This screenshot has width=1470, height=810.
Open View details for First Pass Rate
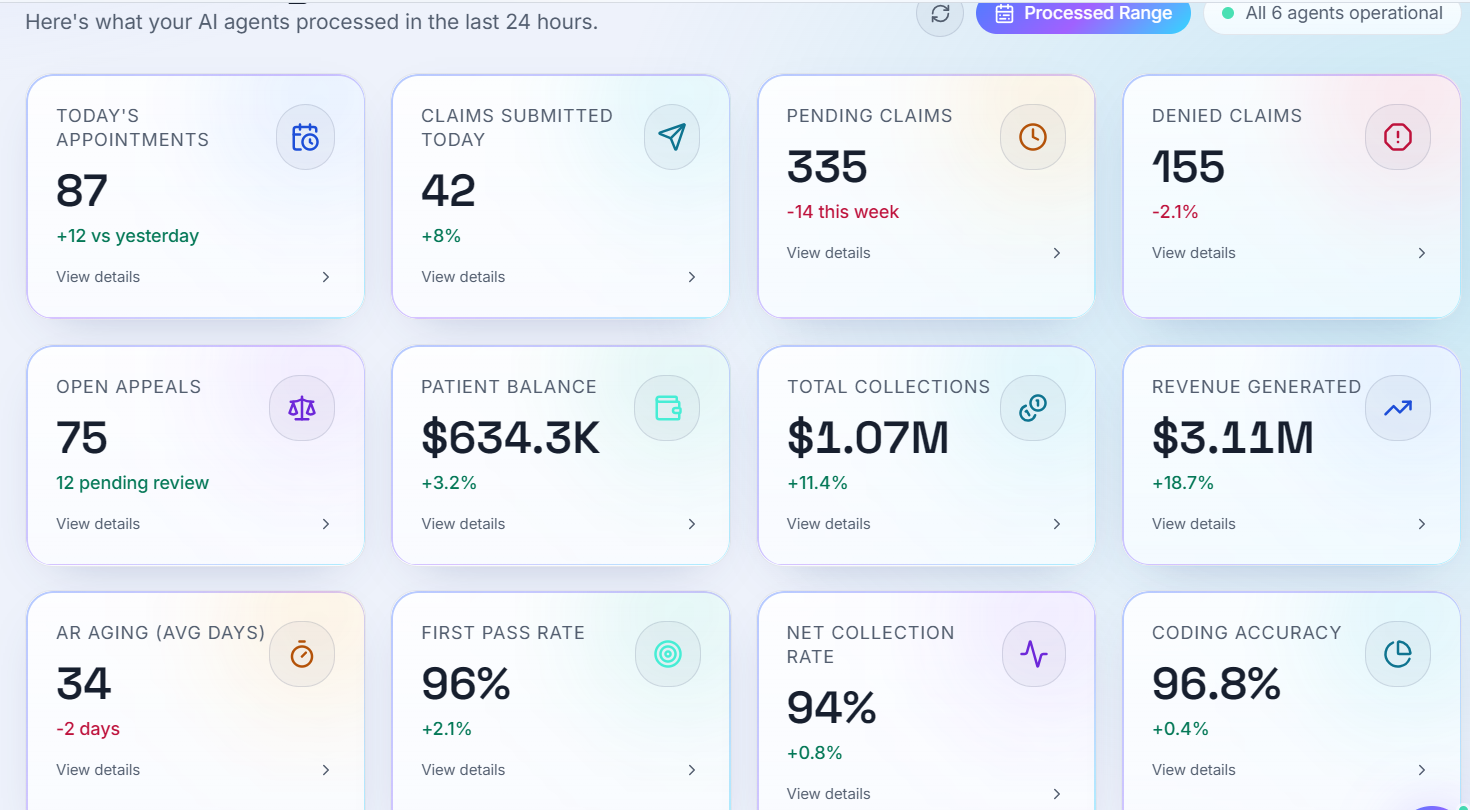point(463,770)
